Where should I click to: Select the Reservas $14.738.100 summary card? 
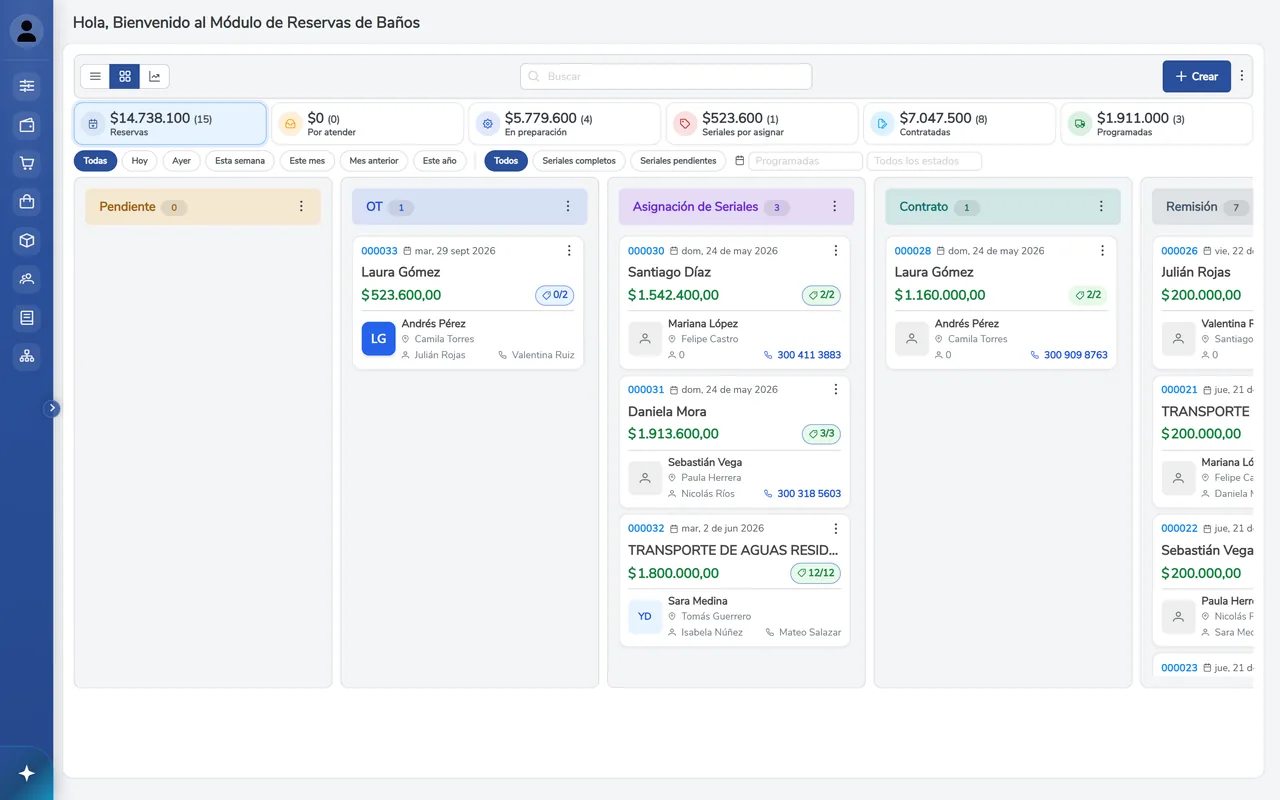coord(170,124)
